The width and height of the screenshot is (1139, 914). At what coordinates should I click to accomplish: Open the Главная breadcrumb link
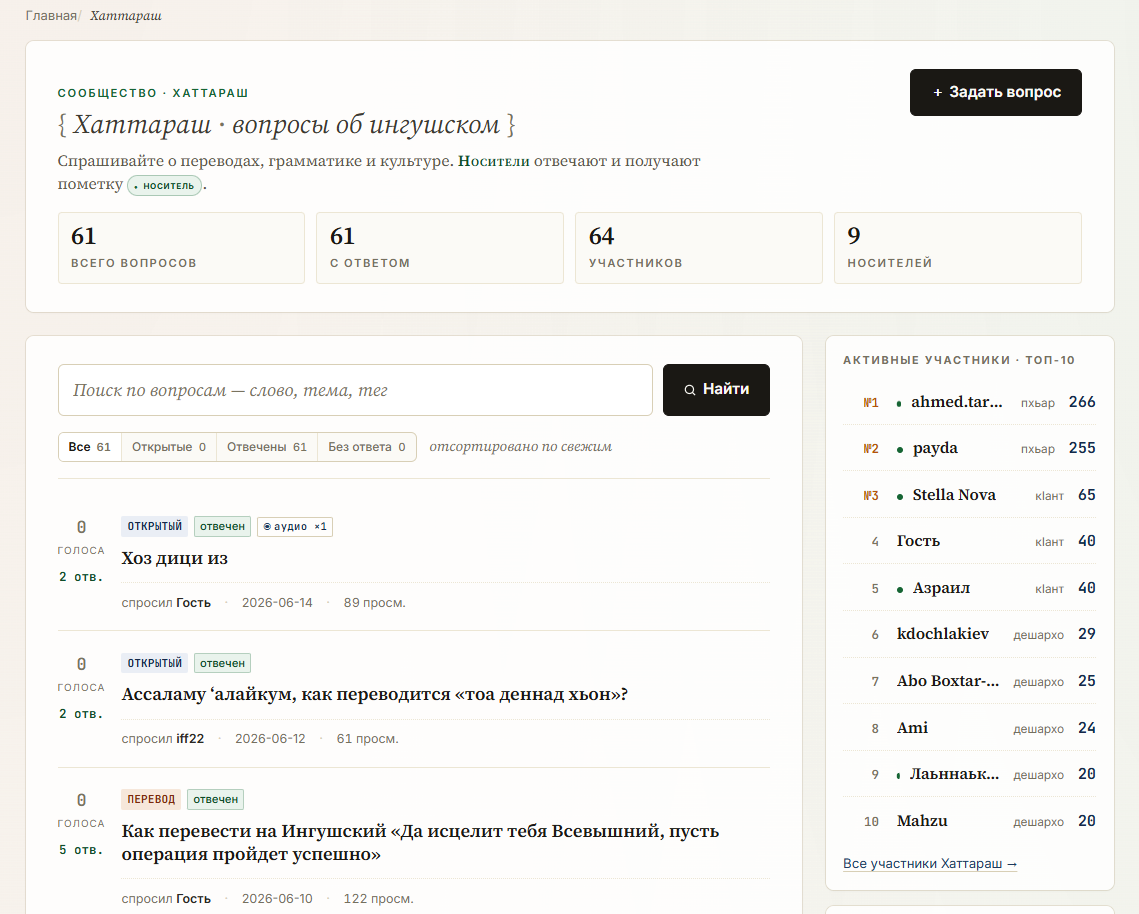[51, 15]
